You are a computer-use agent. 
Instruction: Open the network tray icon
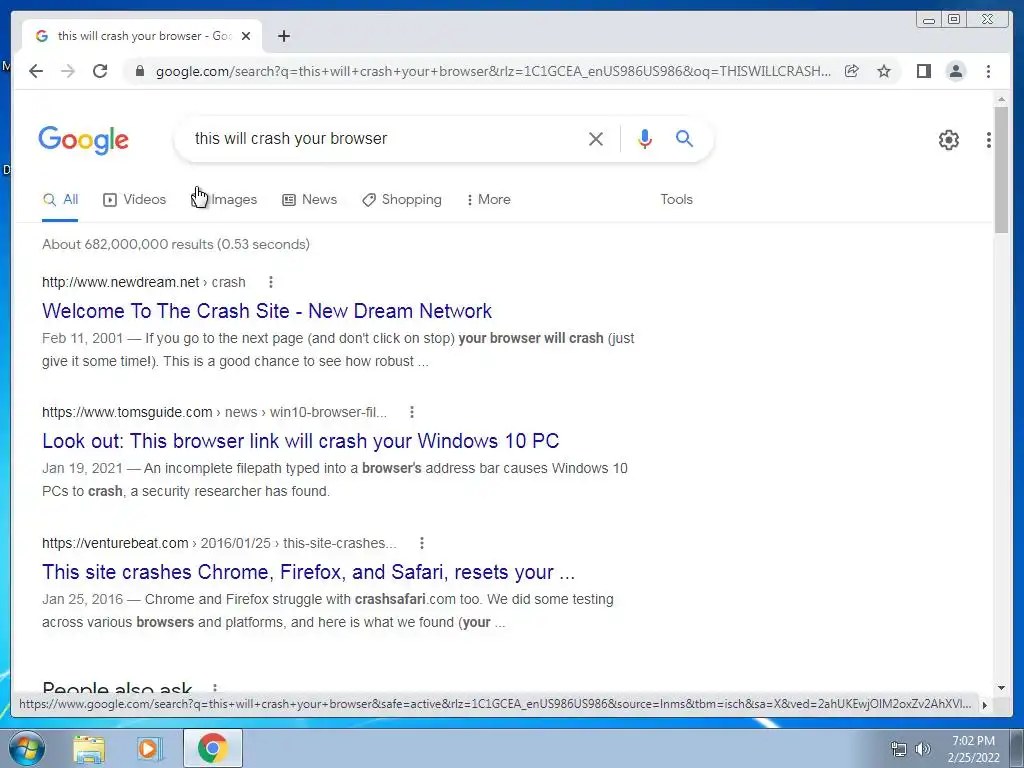pyautogui.click(x=899, y=749)
